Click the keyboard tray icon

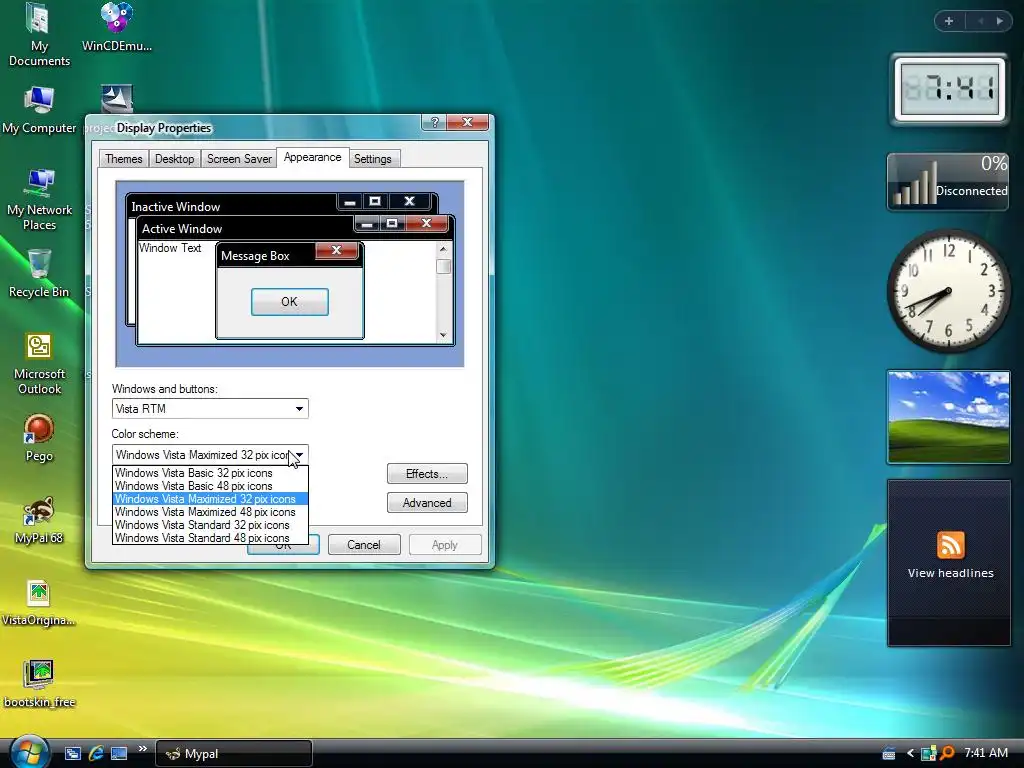[889, 754]
